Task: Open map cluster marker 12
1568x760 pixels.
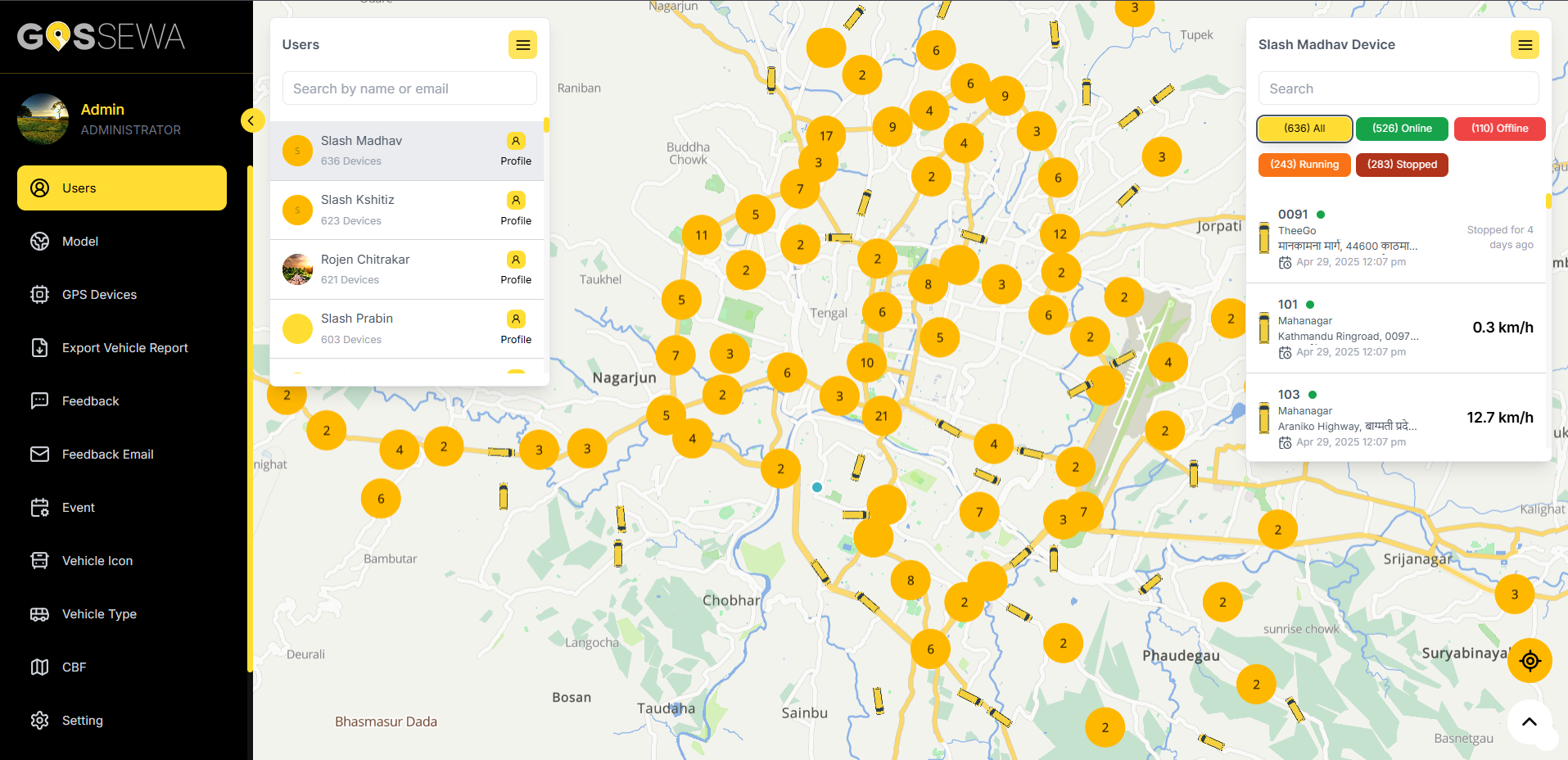Action: pos(1060,234)
